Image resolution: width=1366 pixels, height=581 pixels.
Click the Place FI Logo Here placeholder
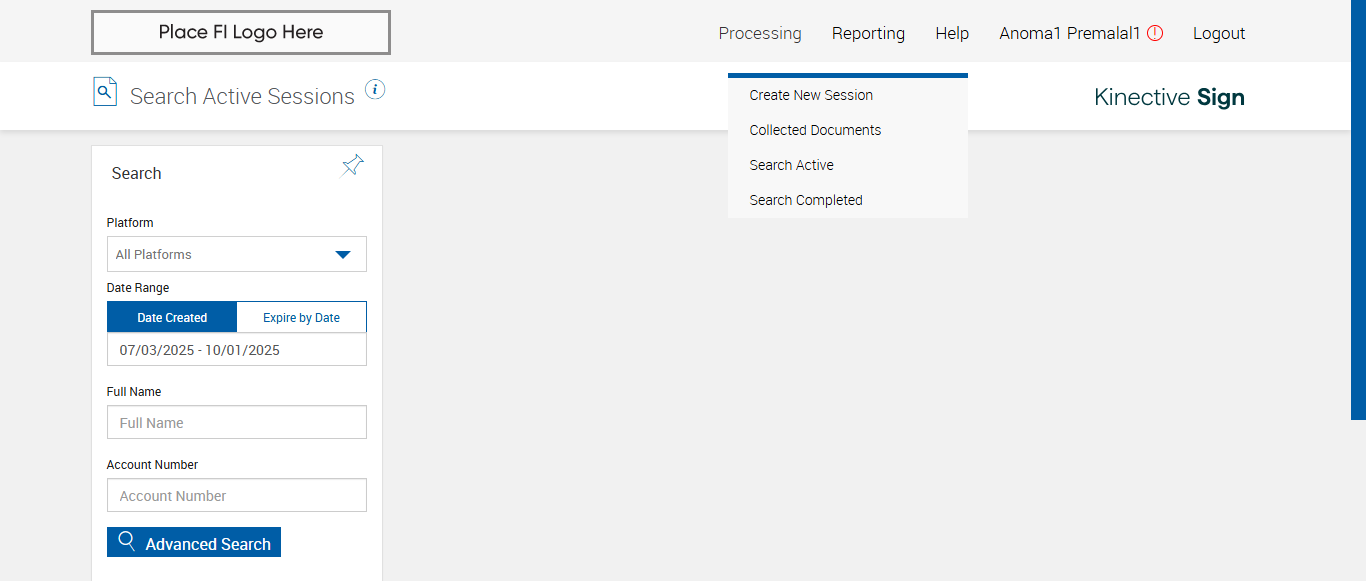(x=241, y=32)
